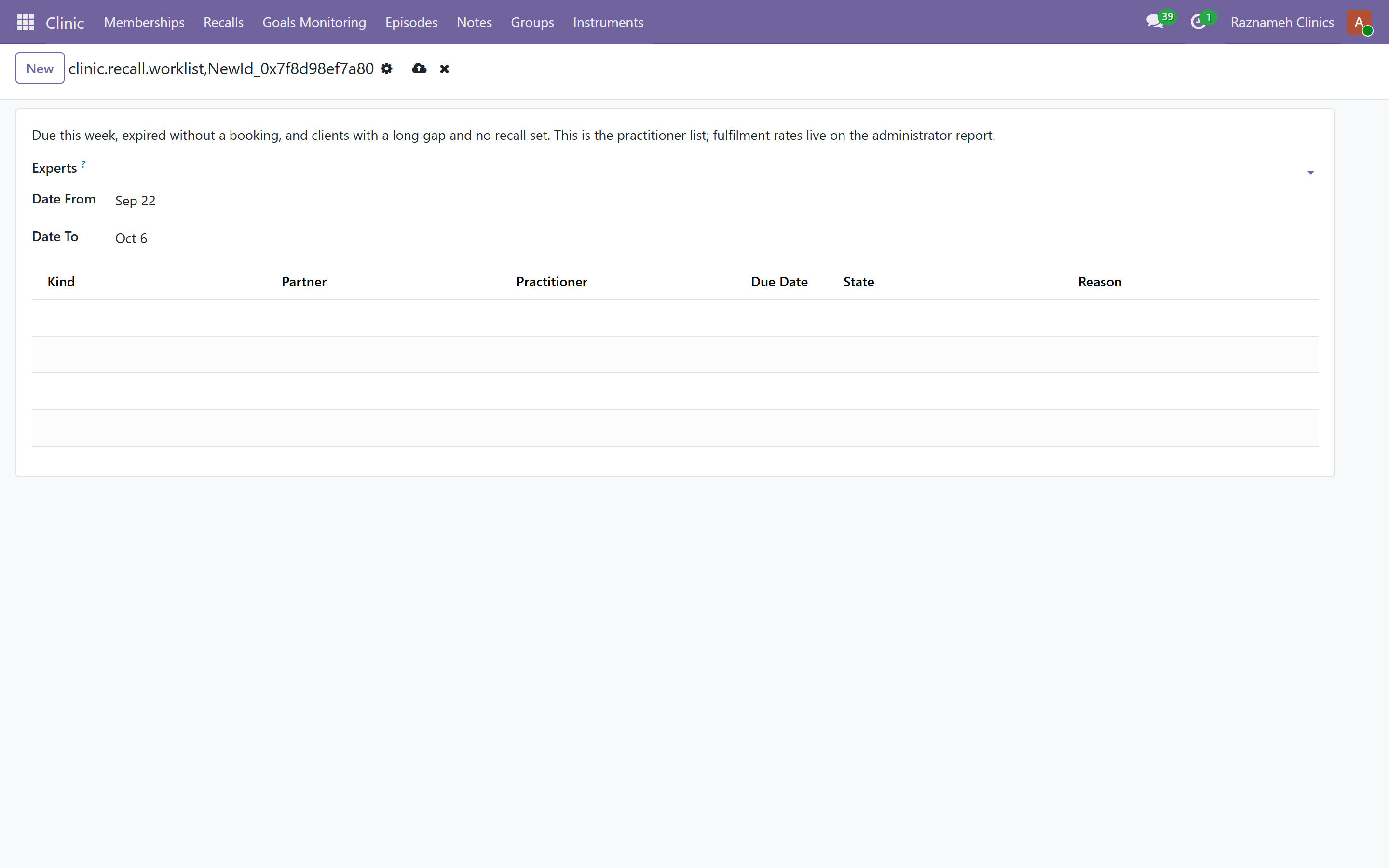Open the activities clock icon showing 1
Viewport: 1389px width, 868px height.
pyautogui.click(x=1203, y=22)
